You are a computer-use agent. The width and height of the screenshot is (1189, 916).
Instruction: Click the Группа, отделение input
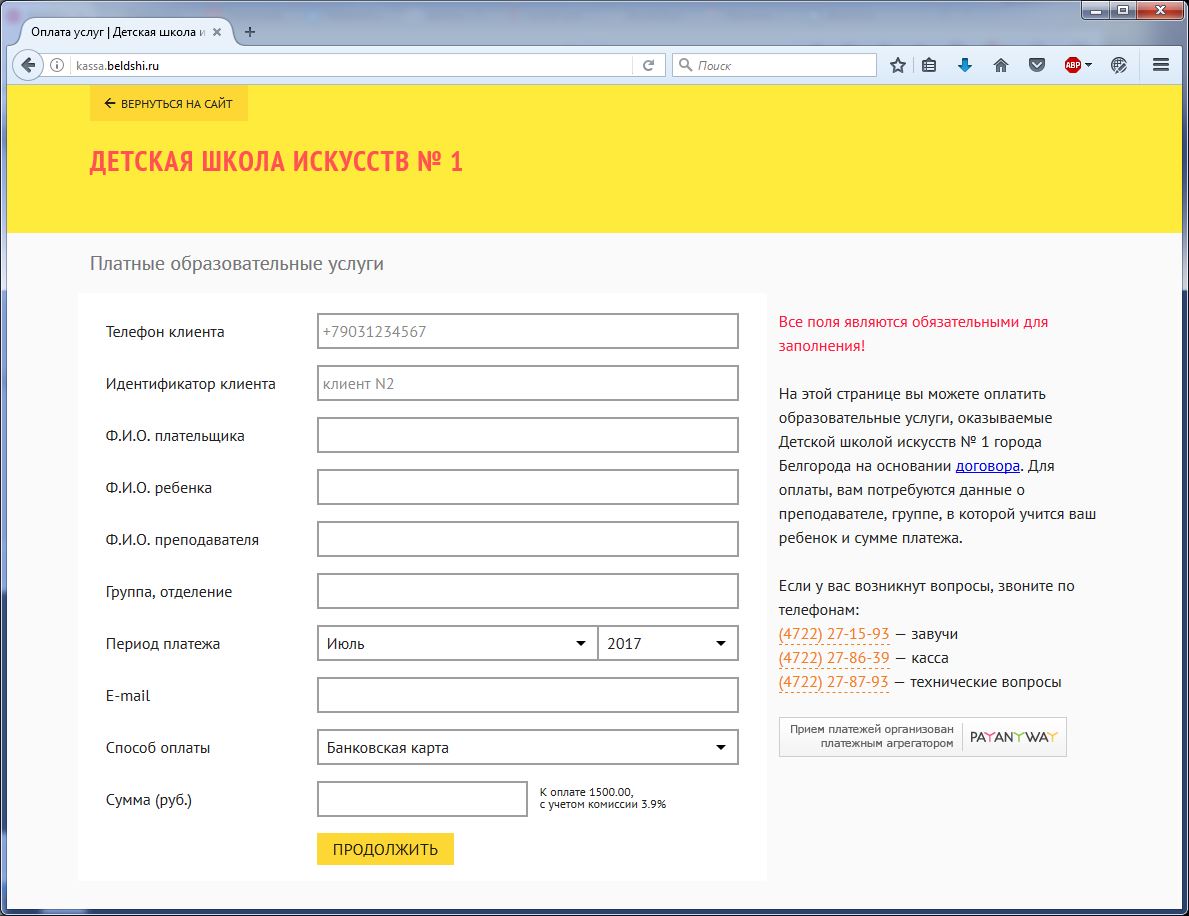coord(528,591)
